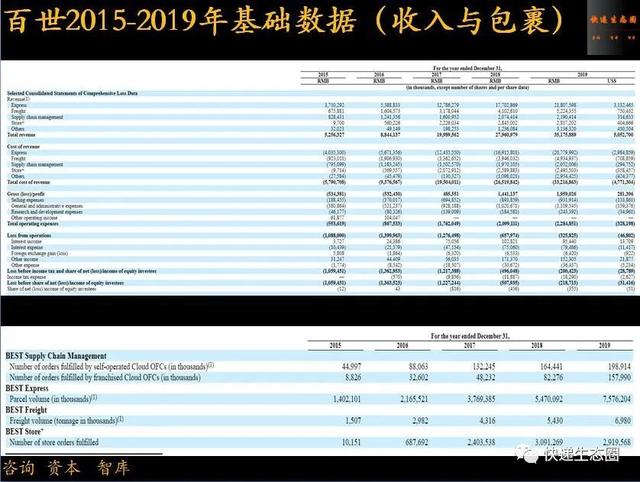Screen dimensions: 640x482
Task: Click the value 198,914
Action: coord(619,366)
